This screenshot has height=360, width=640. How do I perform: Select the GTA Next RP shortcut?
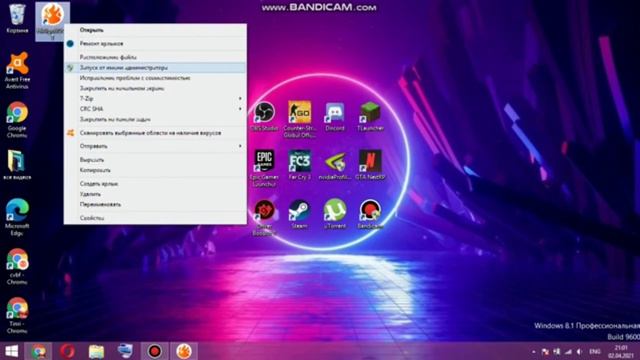370,165
